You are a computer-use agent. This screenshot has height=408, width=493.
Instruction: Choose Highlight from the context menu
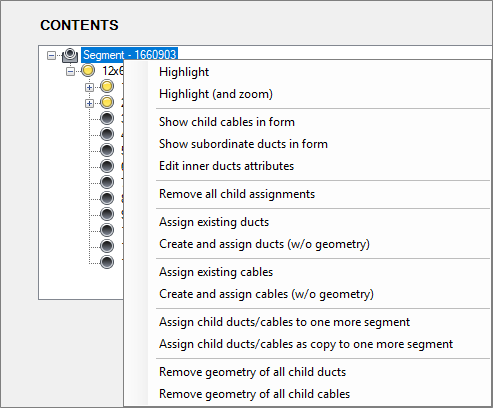184,72
